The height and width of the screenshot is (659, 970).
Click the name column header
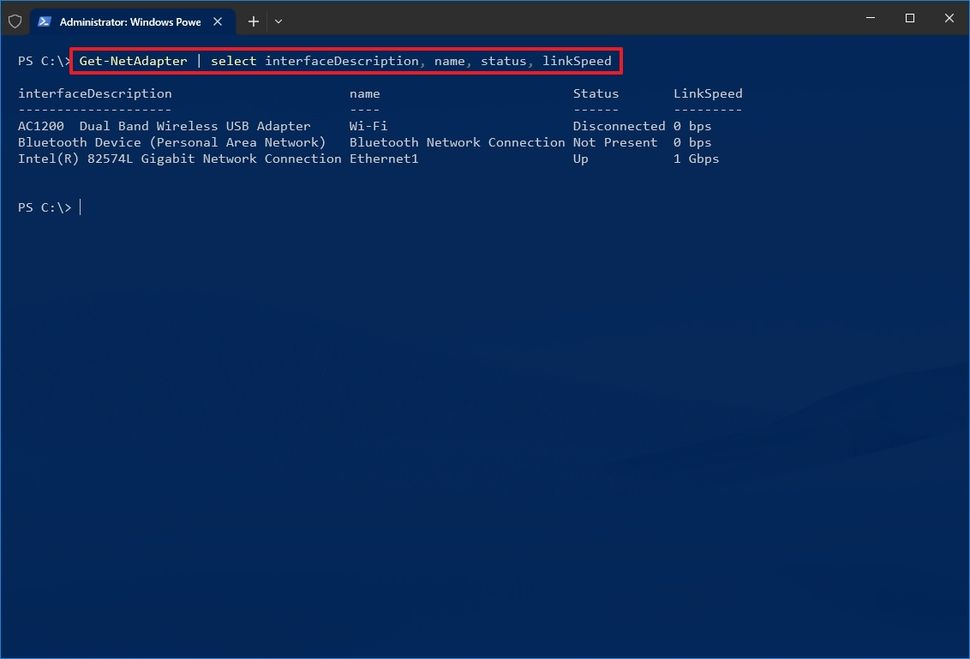coord(364,93)
